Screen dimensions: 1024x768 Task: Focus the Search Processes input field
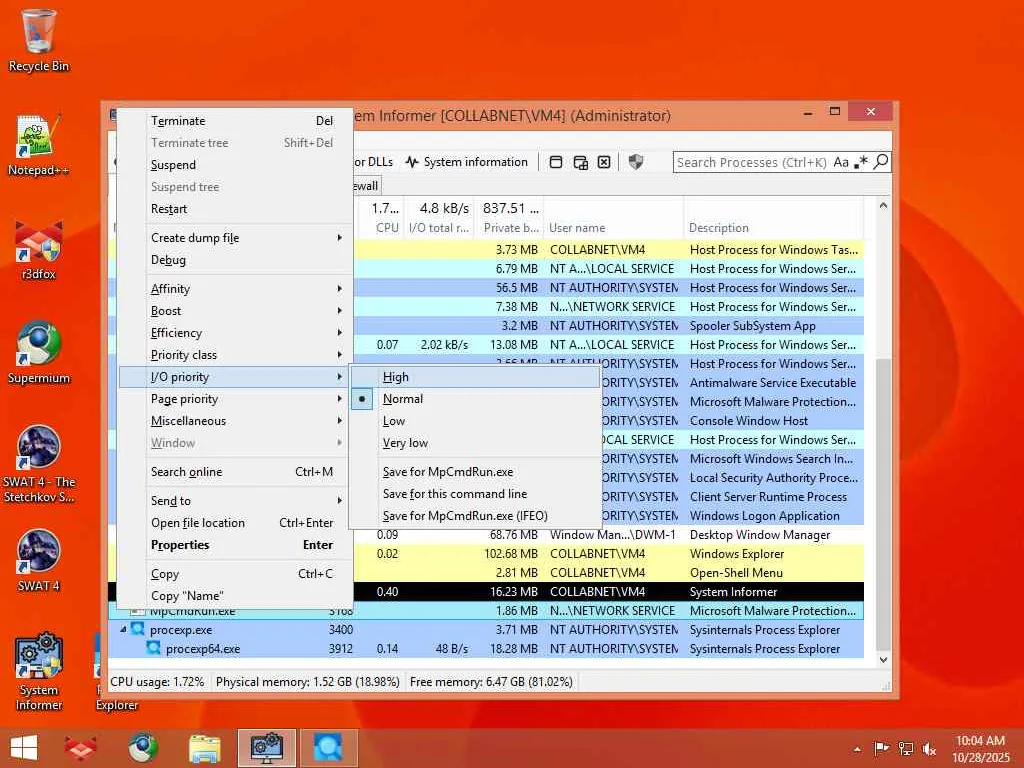[x=752, y=162]
